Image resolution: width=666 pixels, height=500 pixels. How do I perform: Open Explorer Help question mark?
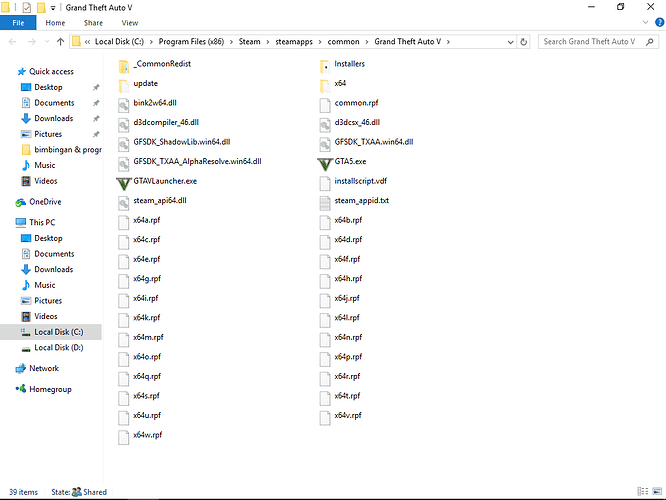tap(660, 23)
